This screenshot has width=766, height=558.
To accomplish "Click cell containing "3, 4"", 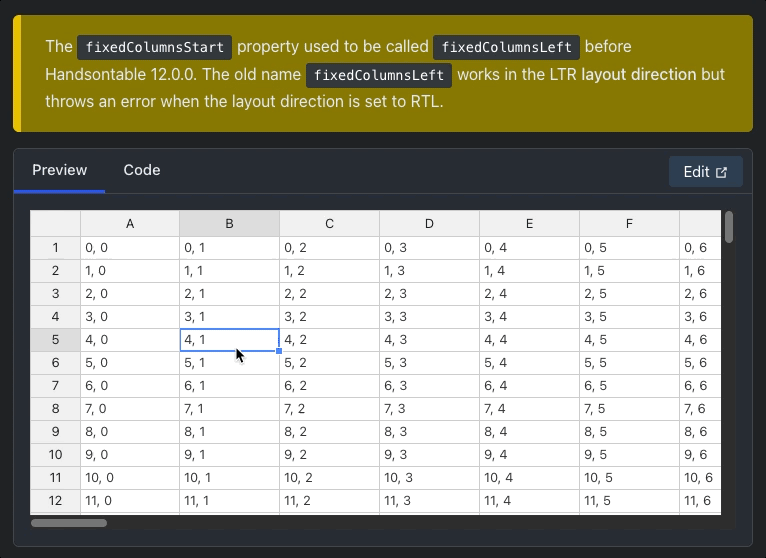I will click(530, 317).
